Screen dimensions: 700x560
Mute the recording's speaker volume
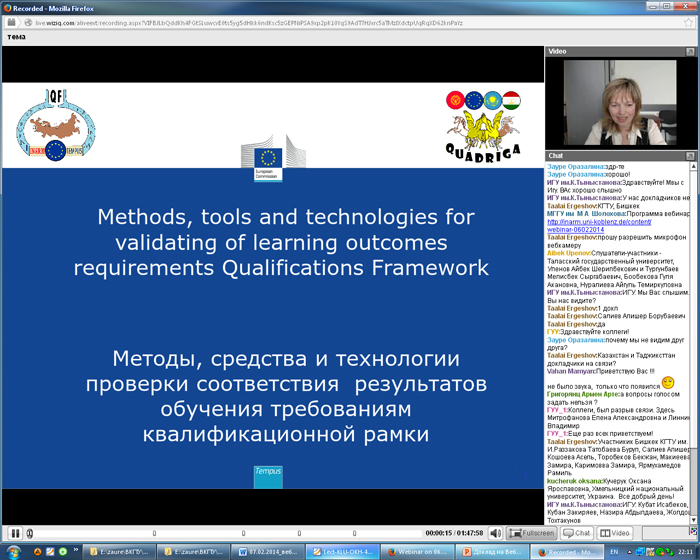tap(495, 533)
